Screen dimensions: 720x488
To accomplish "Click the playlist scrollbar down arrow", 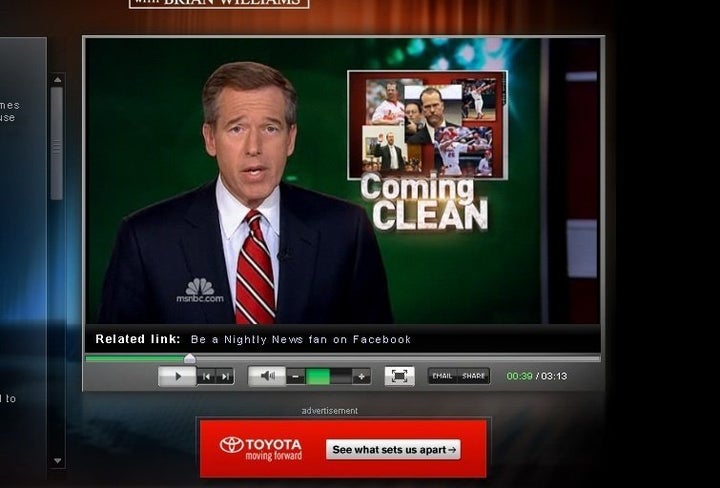I will (57, 460).
